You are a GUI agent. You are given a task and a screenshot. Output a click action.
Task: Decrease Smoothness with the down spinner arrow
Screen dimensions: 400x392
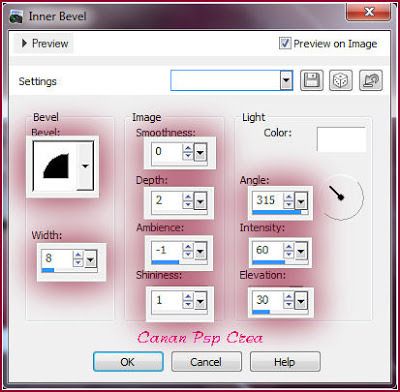[x=188, y=156]
